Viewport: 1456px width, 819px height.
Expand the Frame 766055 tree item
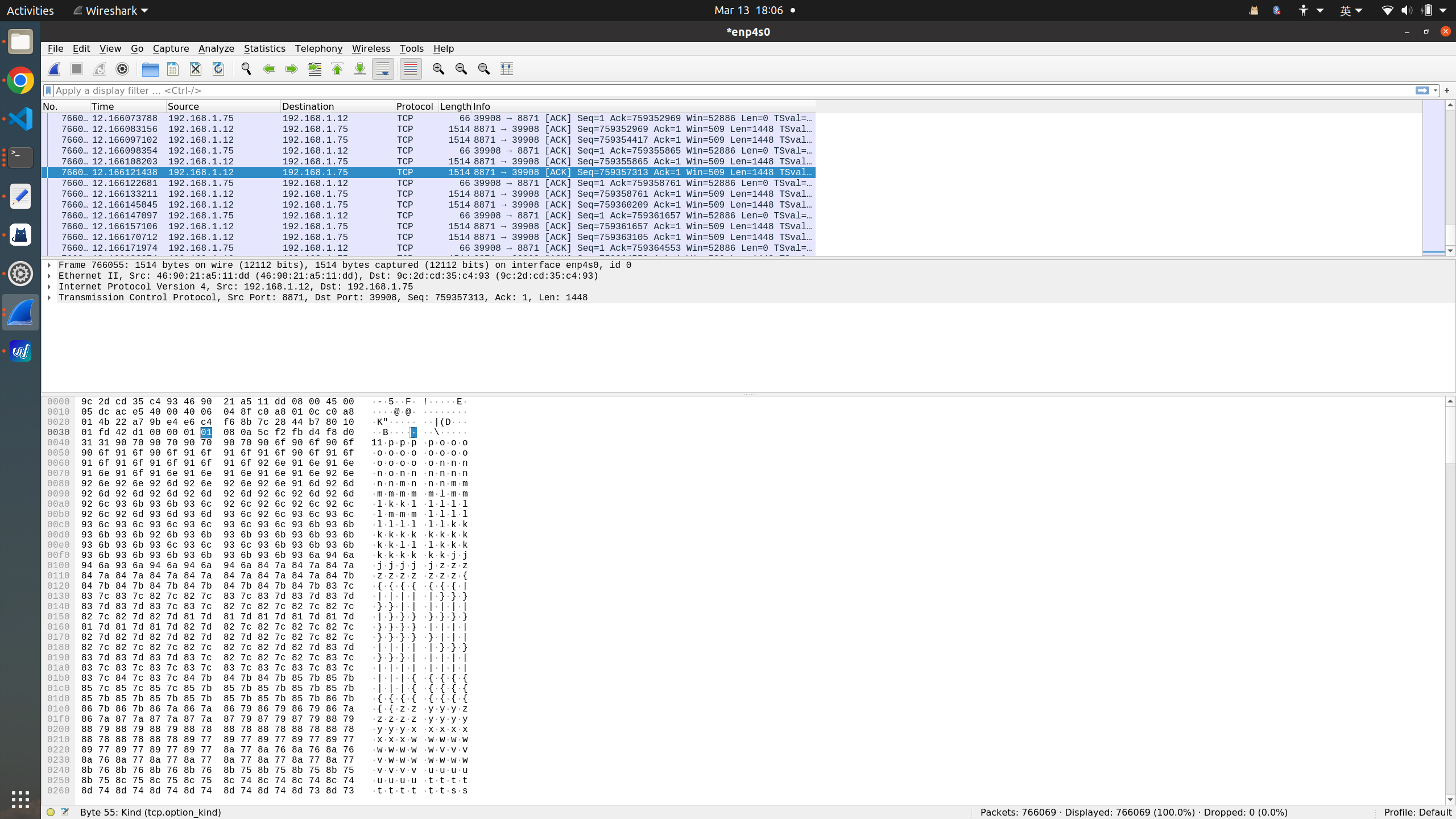coord(49,265)
